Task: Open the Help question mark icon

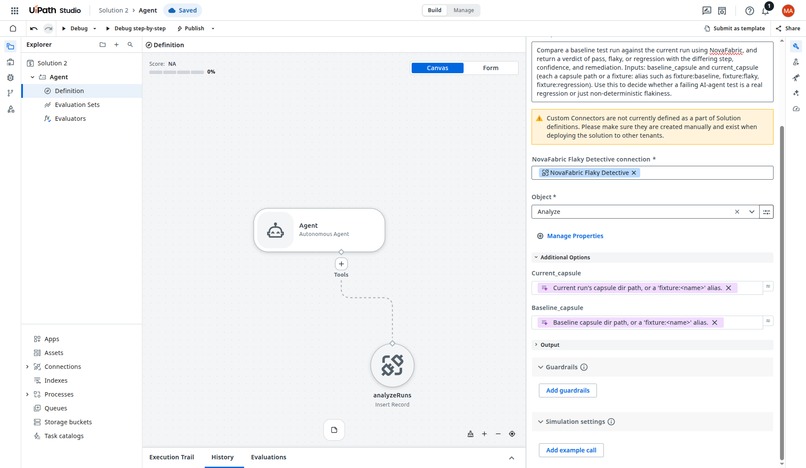Action: click(749, 10)
